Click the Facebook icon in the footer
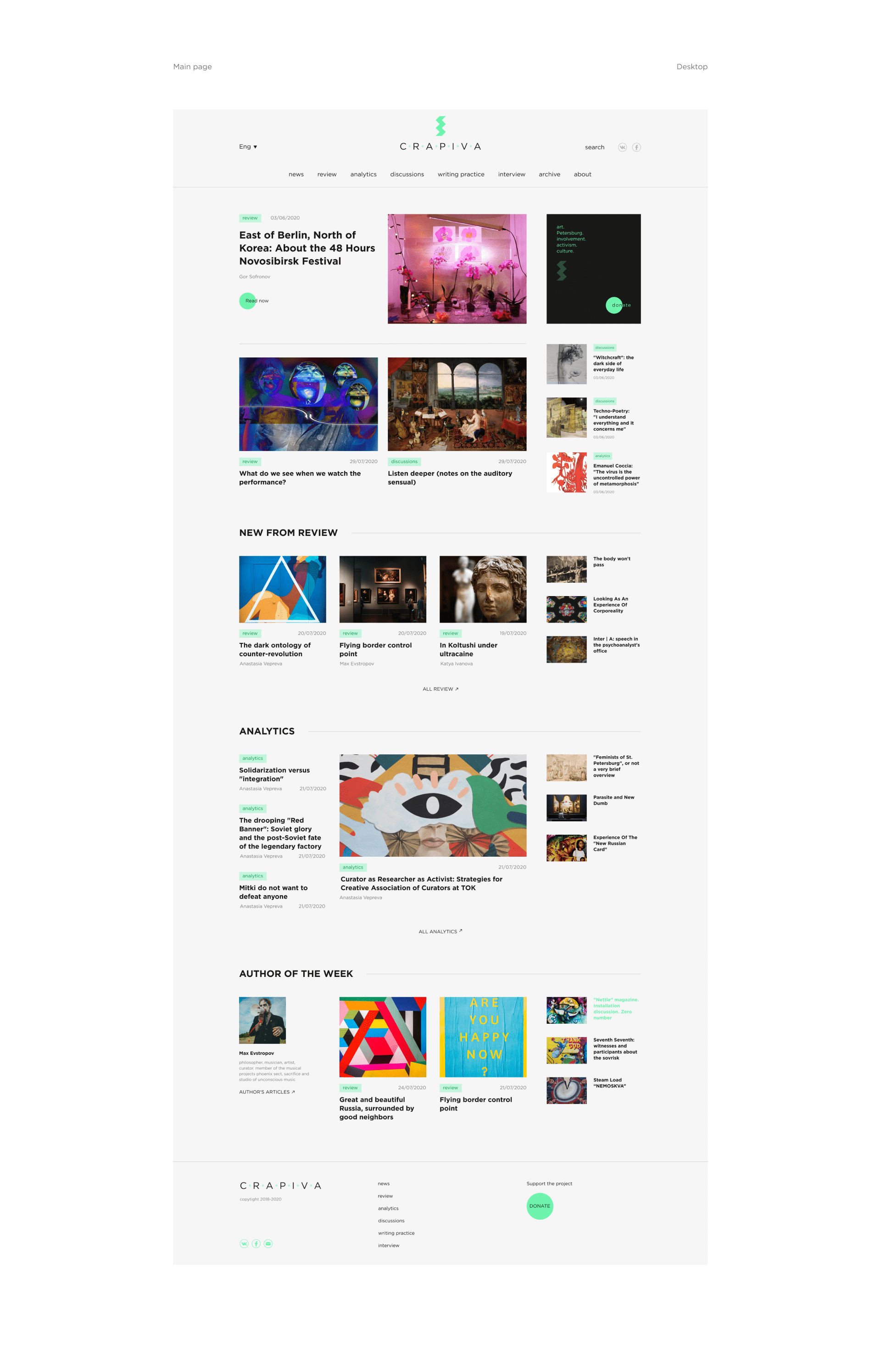Viewport: 881px width, 1372px height. 256,1244
